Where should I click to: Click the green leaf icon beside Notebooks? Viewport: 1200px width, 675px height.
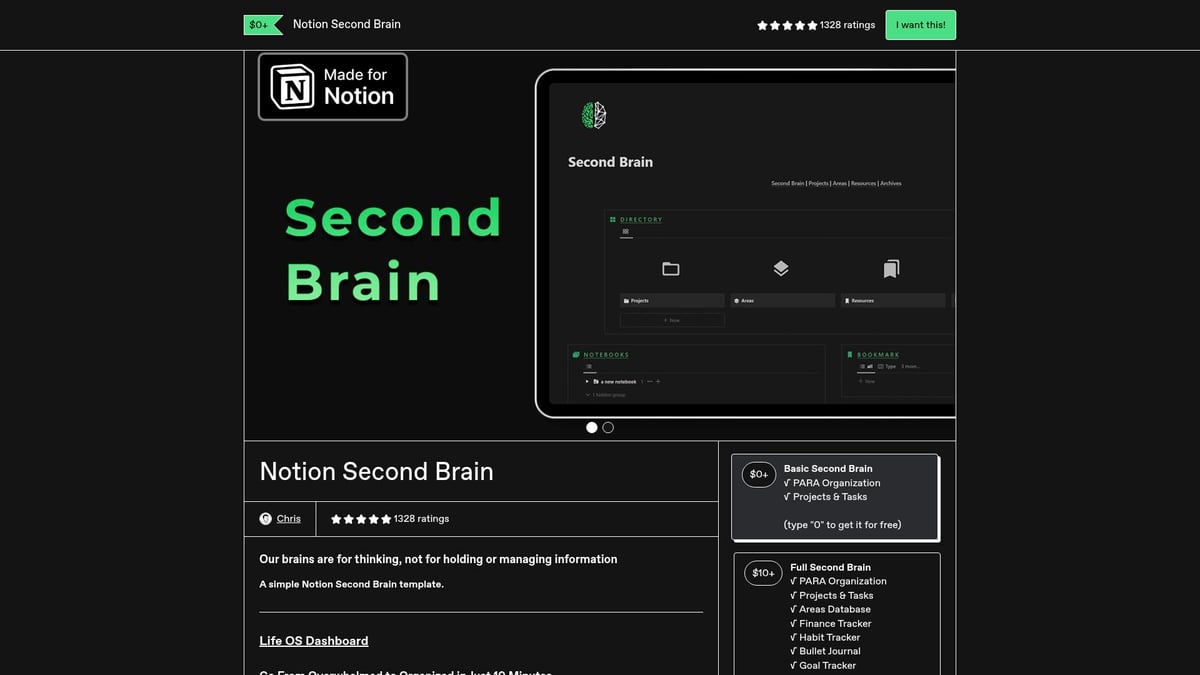point(575,354)
